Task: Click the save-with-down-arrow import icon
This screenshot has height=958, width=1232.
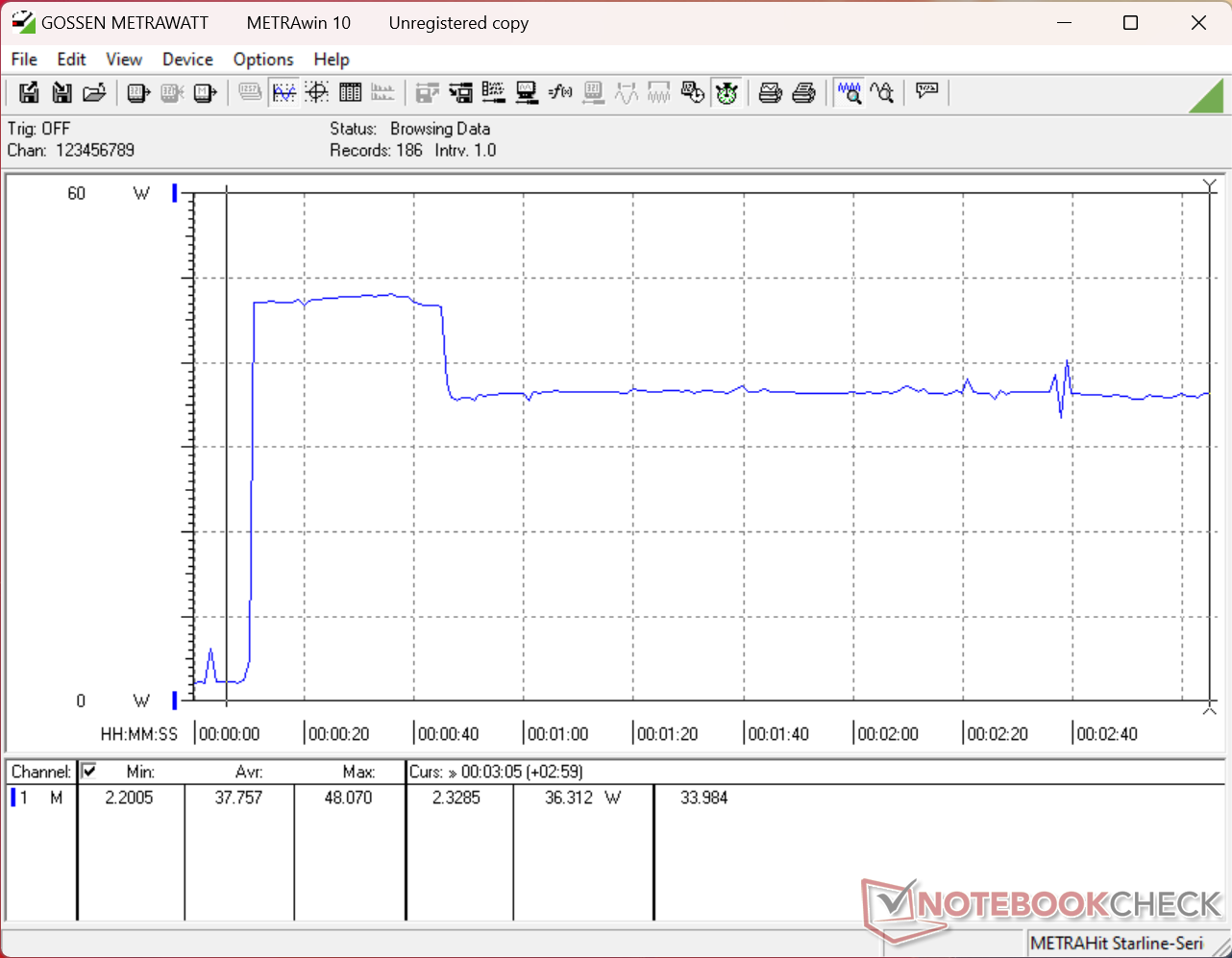Action: 62,92
